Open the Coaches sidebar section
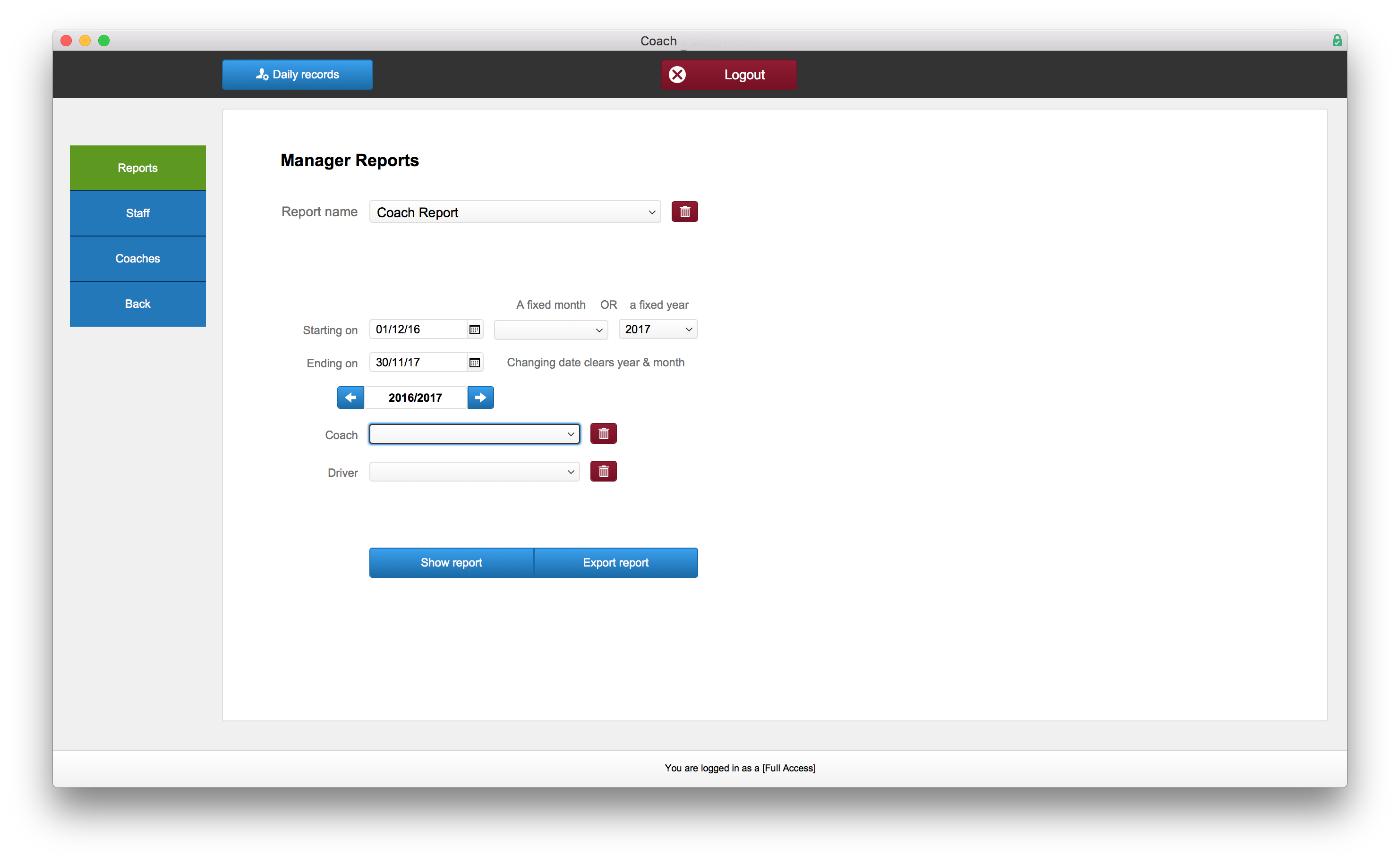 137,259
